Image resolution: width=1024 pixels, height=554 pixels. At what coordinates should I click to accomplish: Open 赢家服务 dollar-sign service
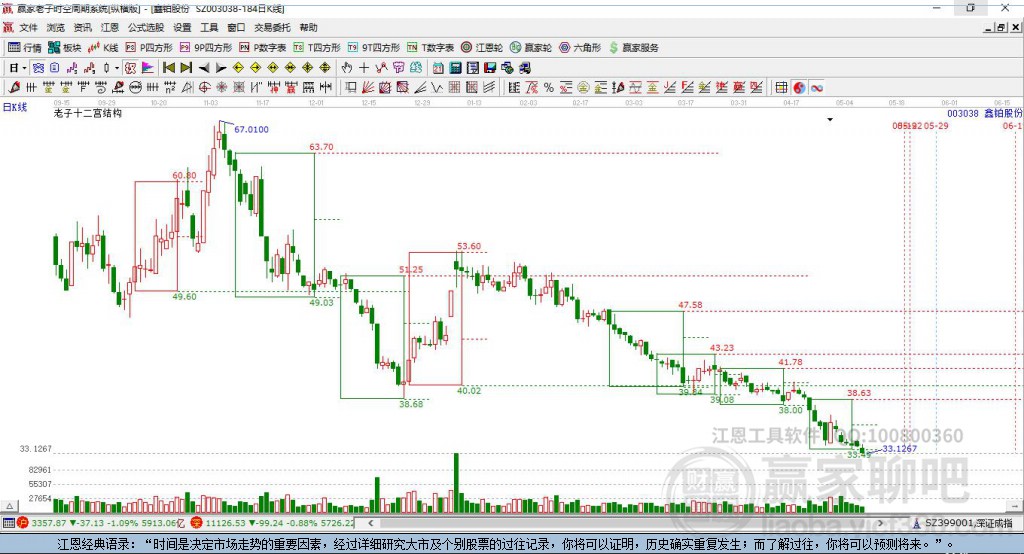(633, 48)
